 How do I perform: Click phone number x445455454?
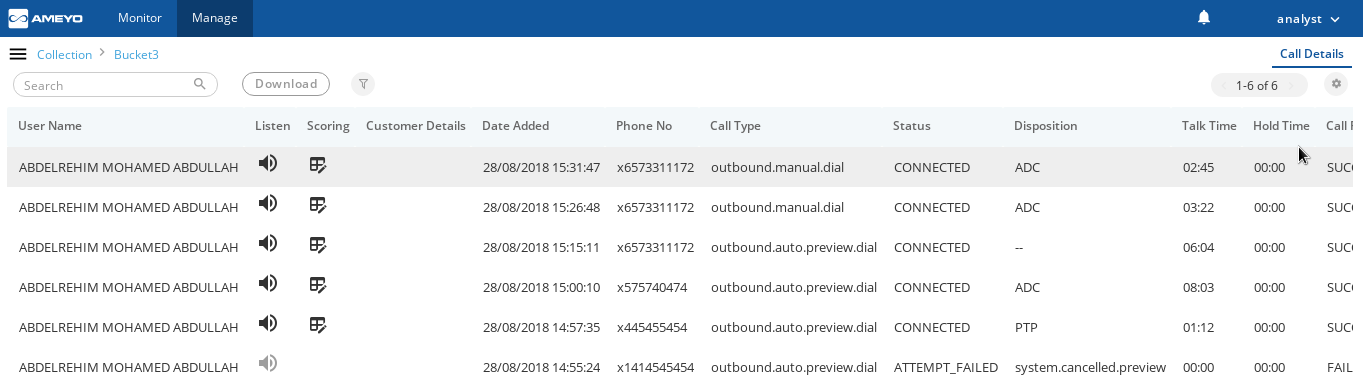(652, 327)
